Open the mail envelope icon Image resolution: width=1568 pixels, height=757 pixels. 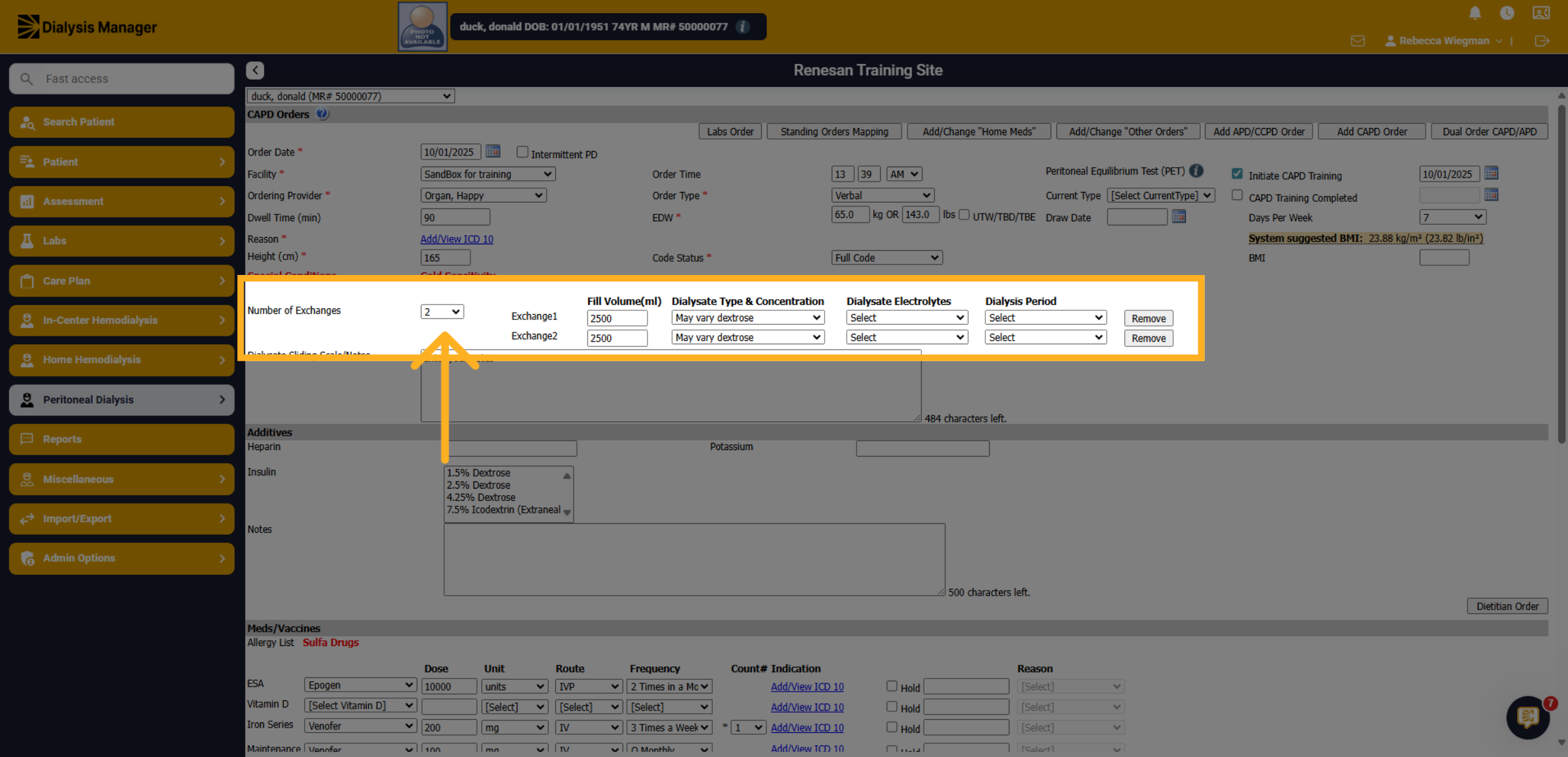pos(1358,40)
